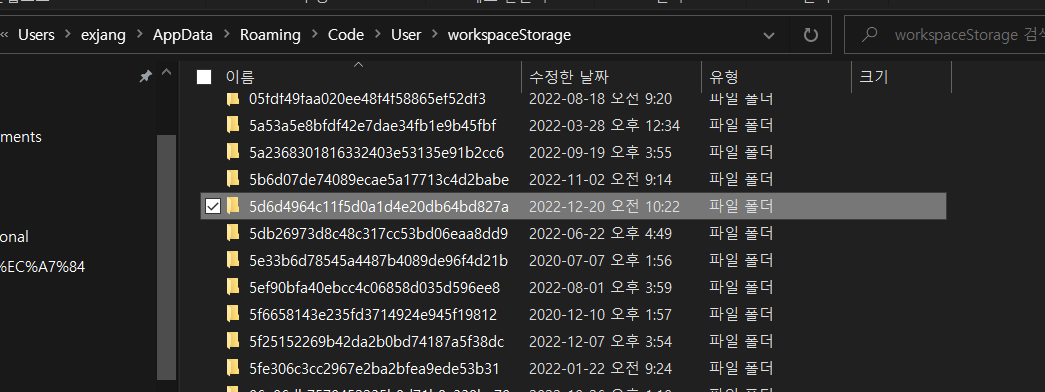Sort by the 크기 column header
The image size is (1045, 392).
coord(874,77)
